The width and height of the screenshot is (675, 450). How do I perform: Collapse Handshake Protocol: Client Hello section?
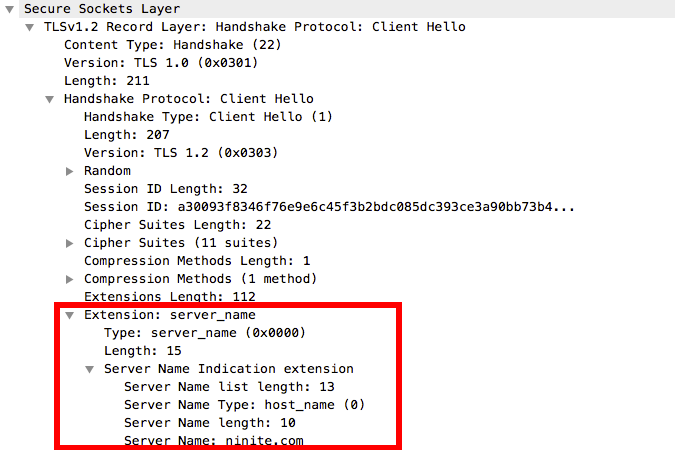[50, 99]
